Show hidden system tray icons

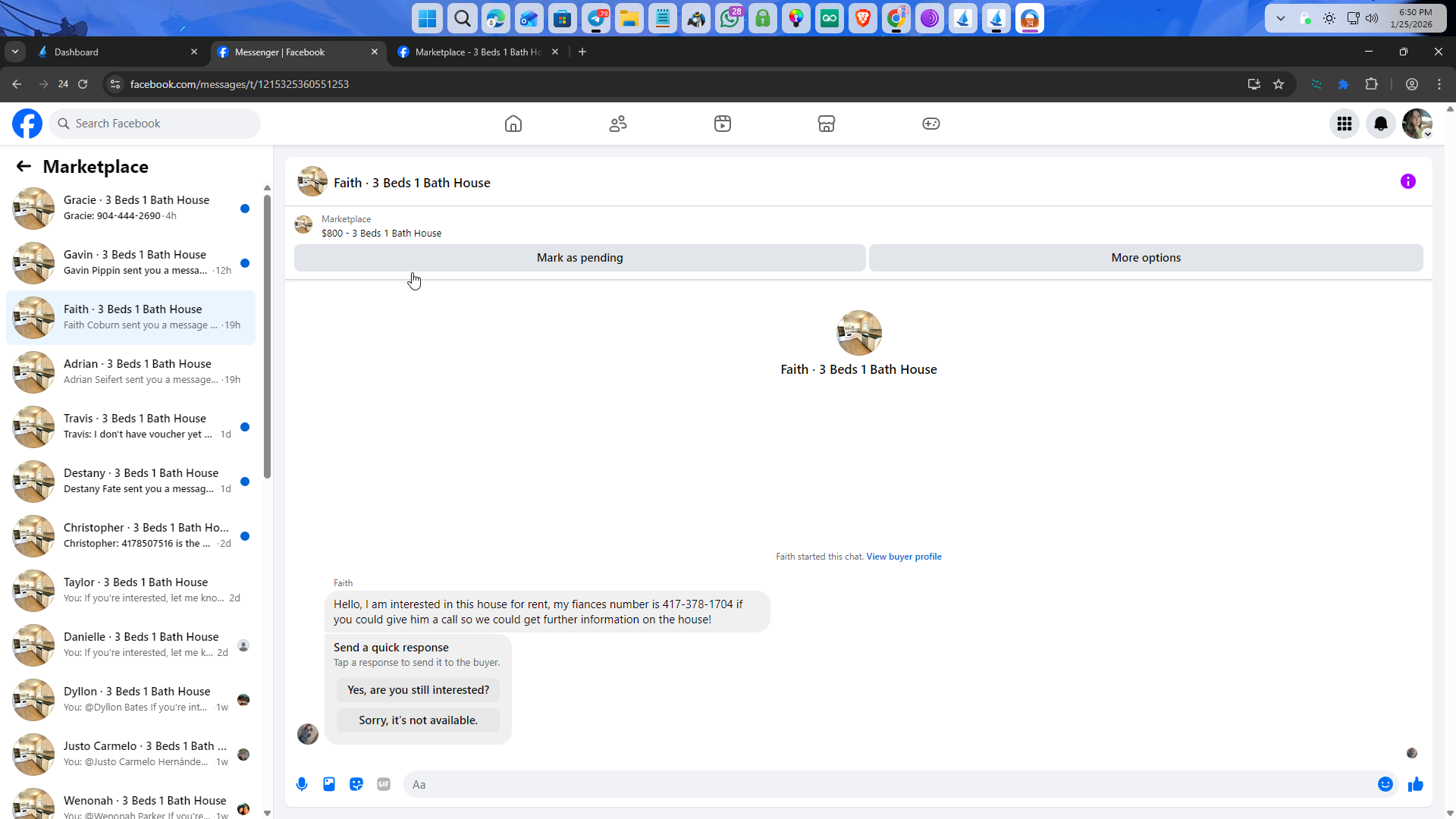(1281, 18)
